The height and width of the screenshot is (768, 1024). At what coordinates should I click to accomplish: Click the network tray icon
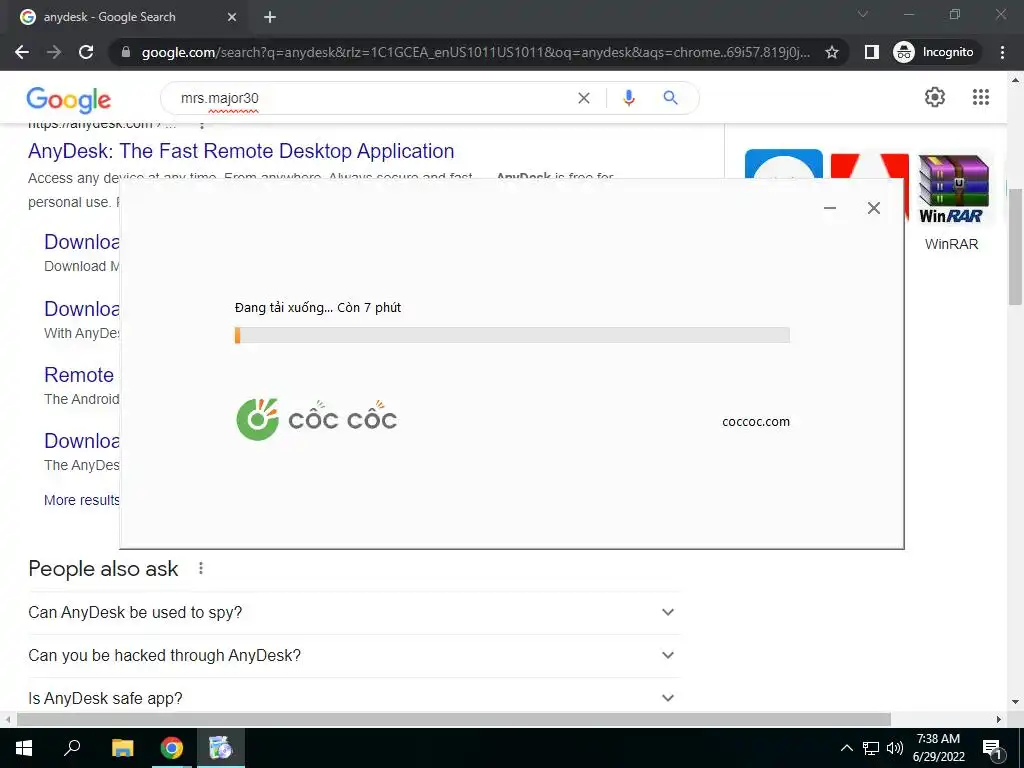[871, 748]
